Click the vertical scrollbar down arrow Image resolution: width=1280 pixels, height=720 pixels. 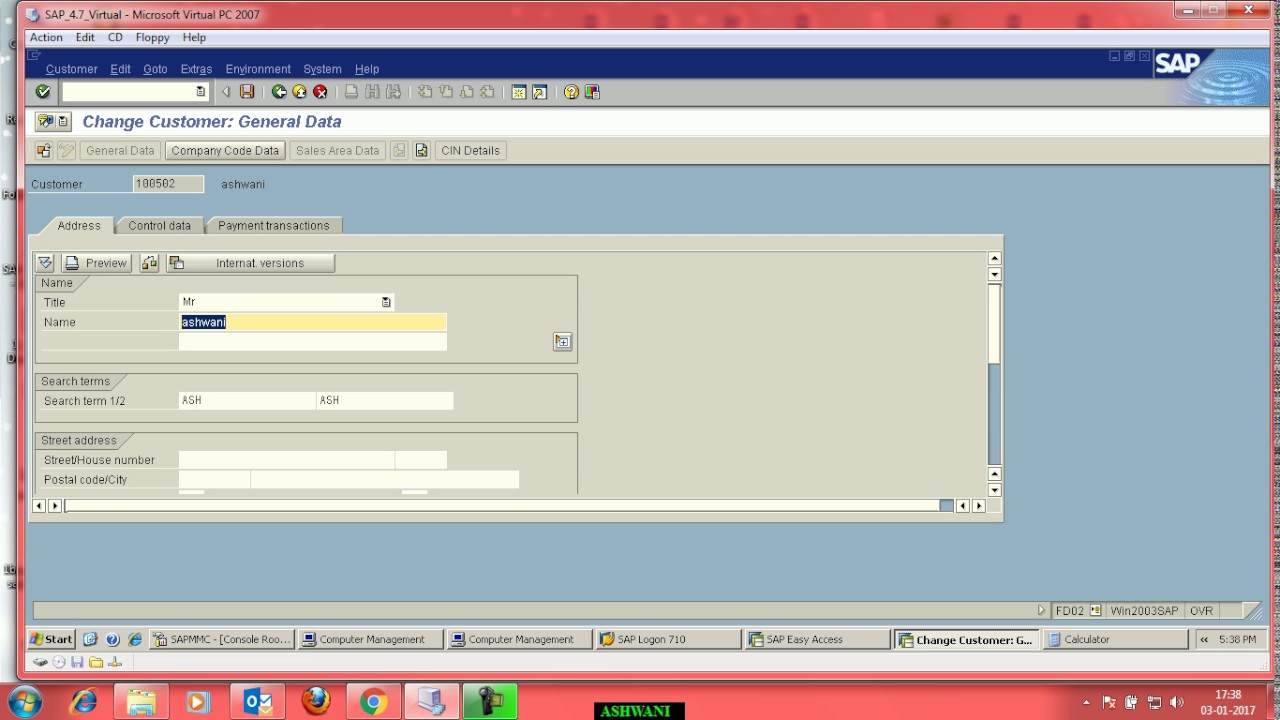pos(994,490)
